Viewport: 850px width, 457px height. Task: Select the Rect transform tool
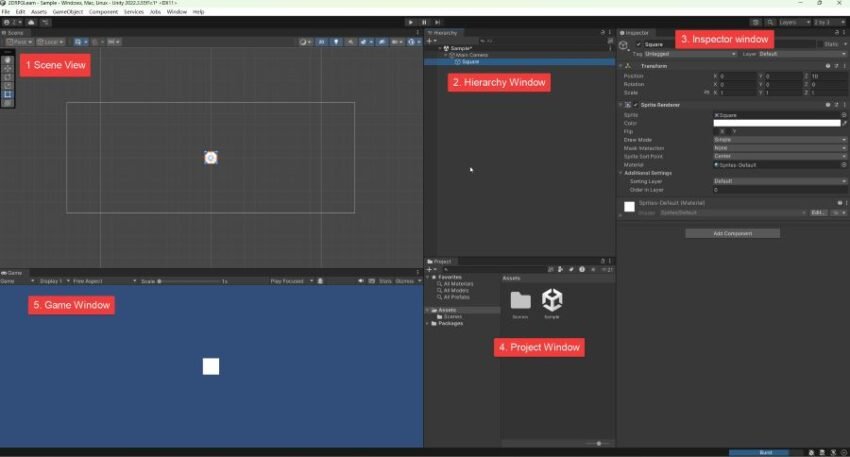point(8,94)
